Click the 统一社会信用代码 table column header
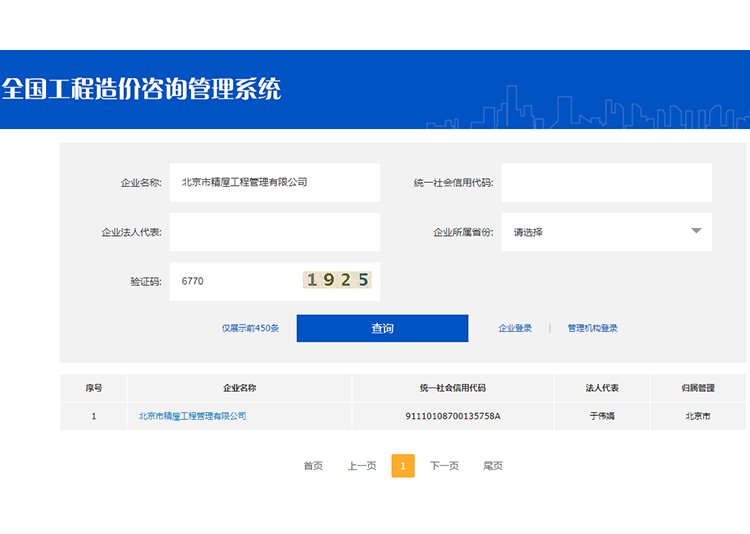 [452, 388]
